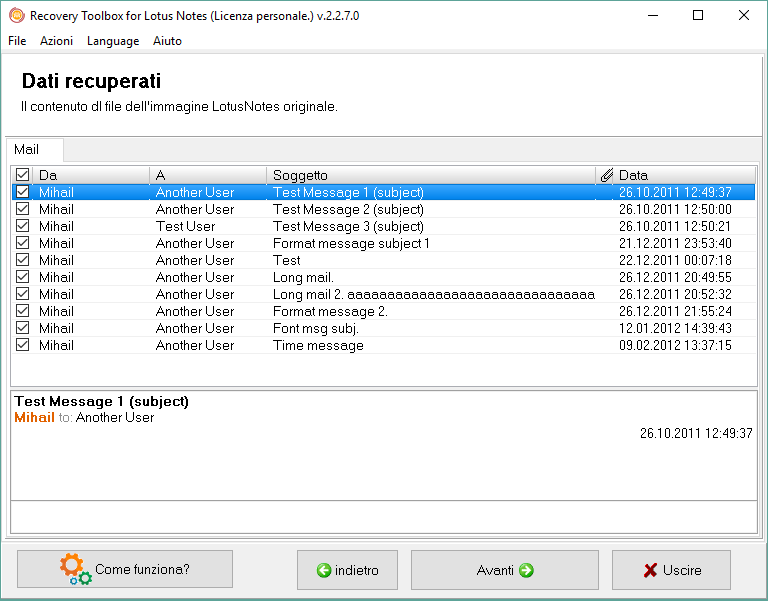Select the 'Long mail 2. aaaa...' subject
Viewport: 768px width, 601px height.
434,294
